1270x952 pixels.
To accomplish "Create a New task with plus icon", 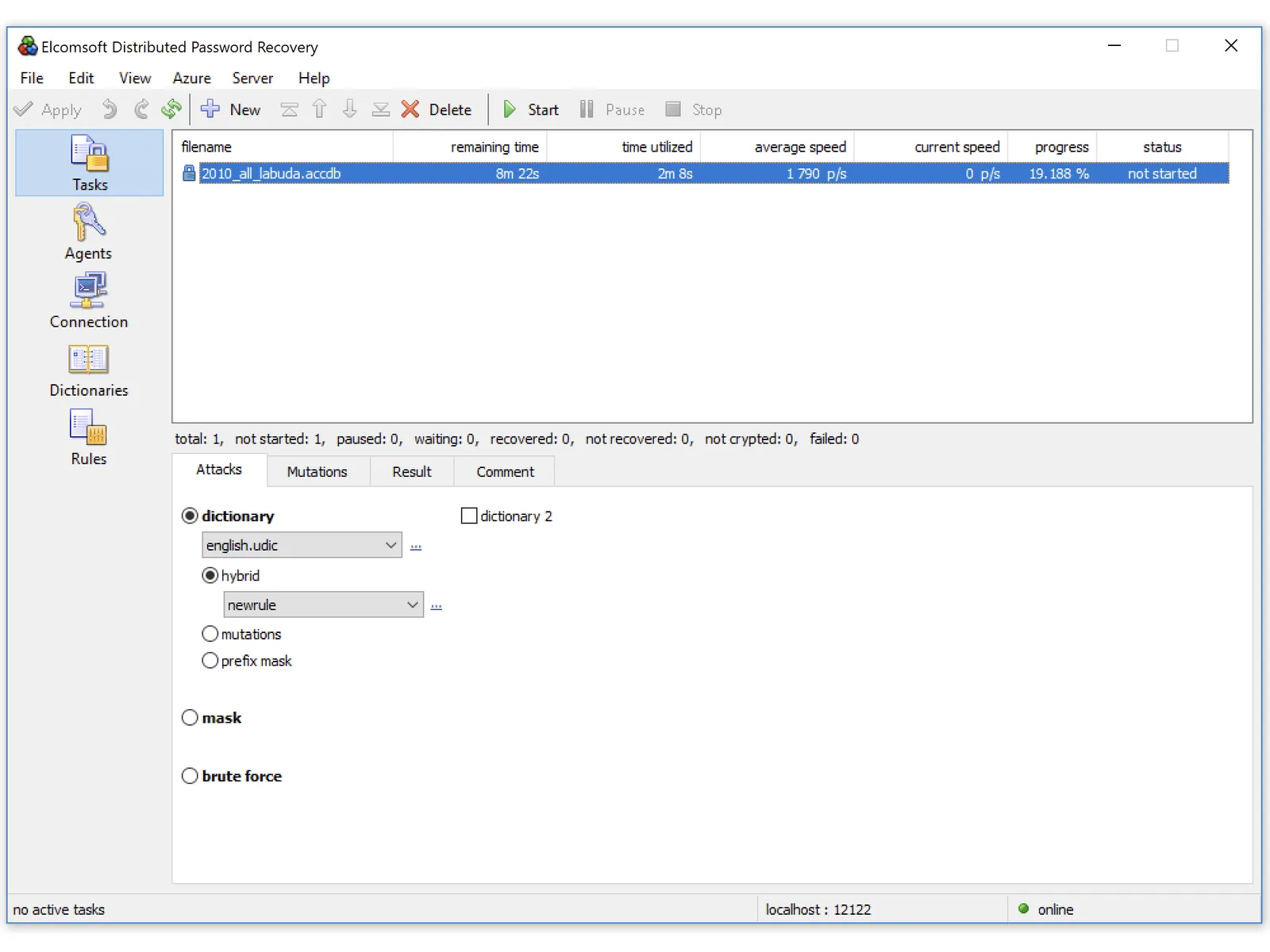I will click(x=230, y=109).
